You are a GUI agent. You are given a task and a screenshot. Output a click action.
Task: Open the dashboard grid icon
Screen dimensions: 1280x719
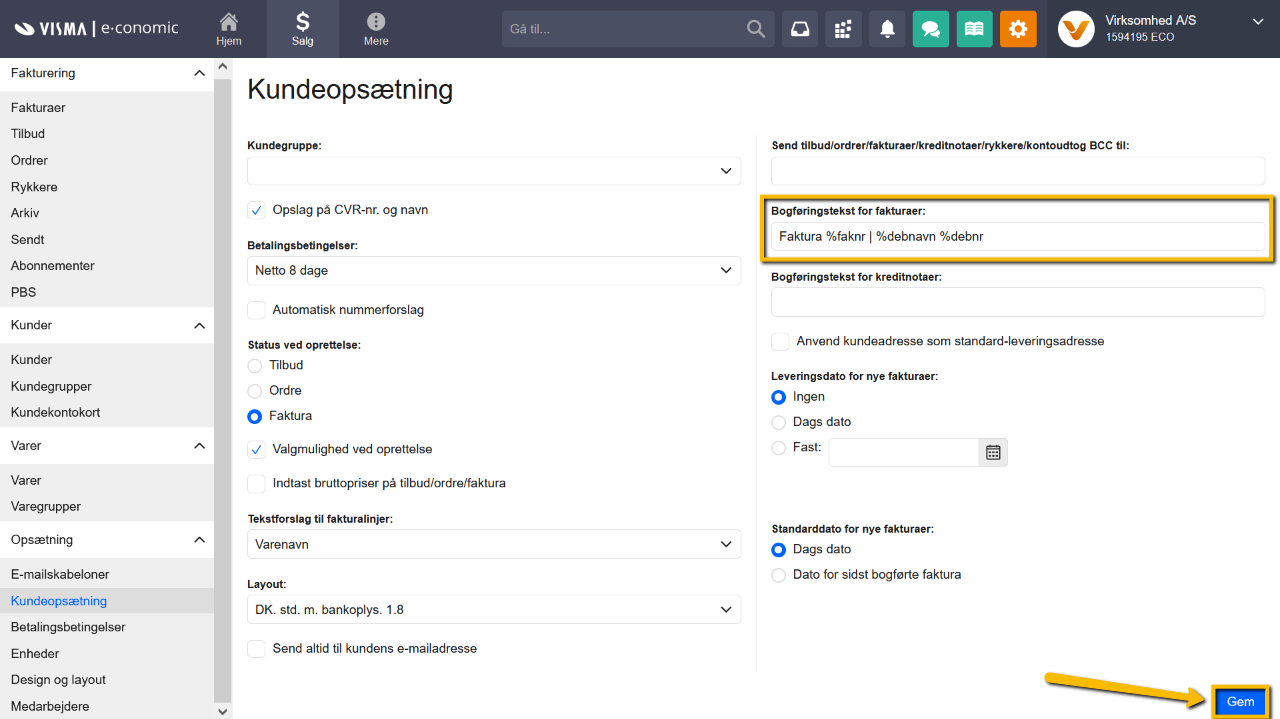pyautogui.click(x=843, y=29)
